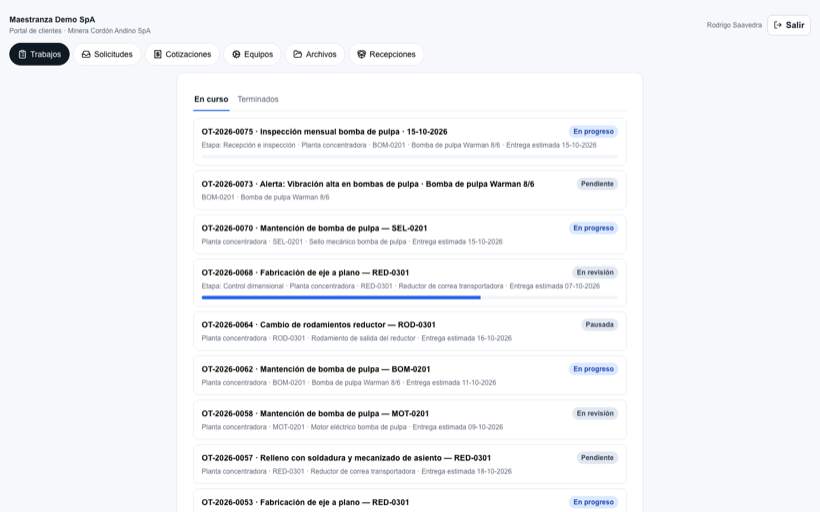This screenshot has width=820, height=512.
Task: Open the Trabajos section
Action: (x=39, y=54)
